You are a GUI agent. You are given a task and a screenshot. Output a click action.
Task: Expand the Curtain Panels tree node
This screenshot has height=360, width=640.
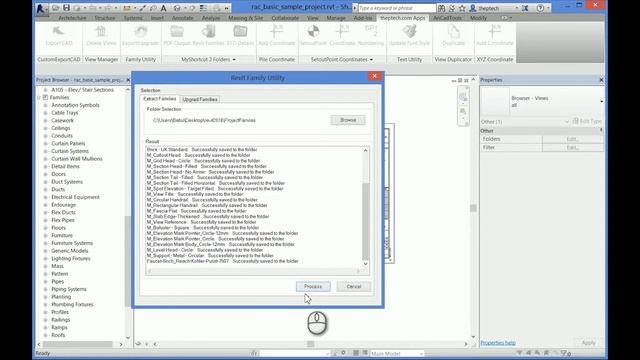click(45, 143)
